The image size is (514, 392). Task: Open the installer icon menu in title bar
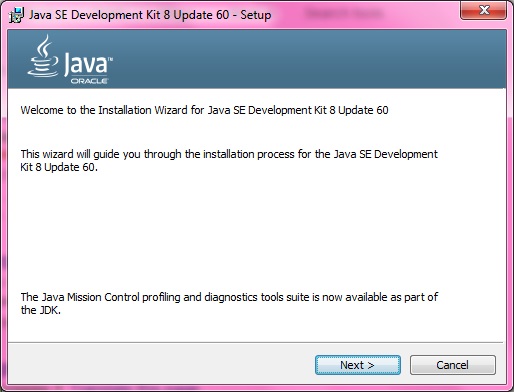(16, 15)
